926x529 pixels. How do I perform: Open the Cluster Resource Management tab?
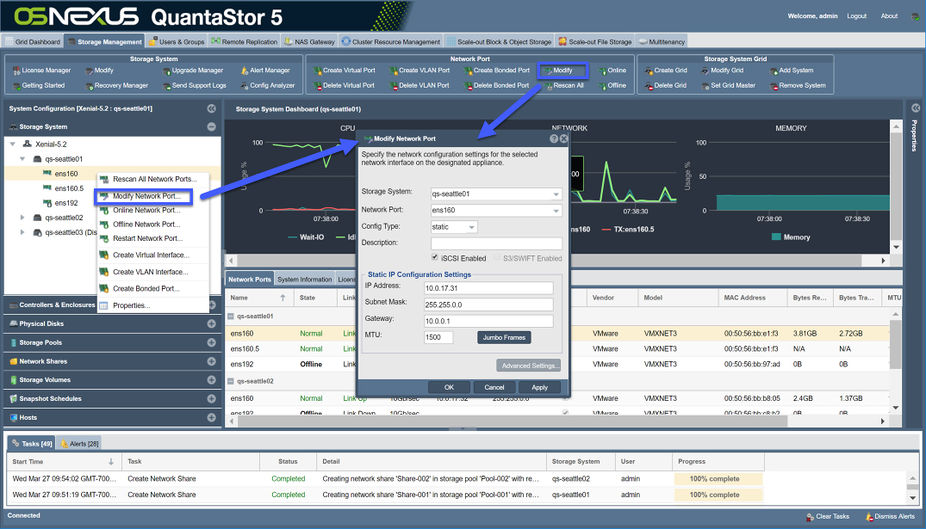[391, 42]
